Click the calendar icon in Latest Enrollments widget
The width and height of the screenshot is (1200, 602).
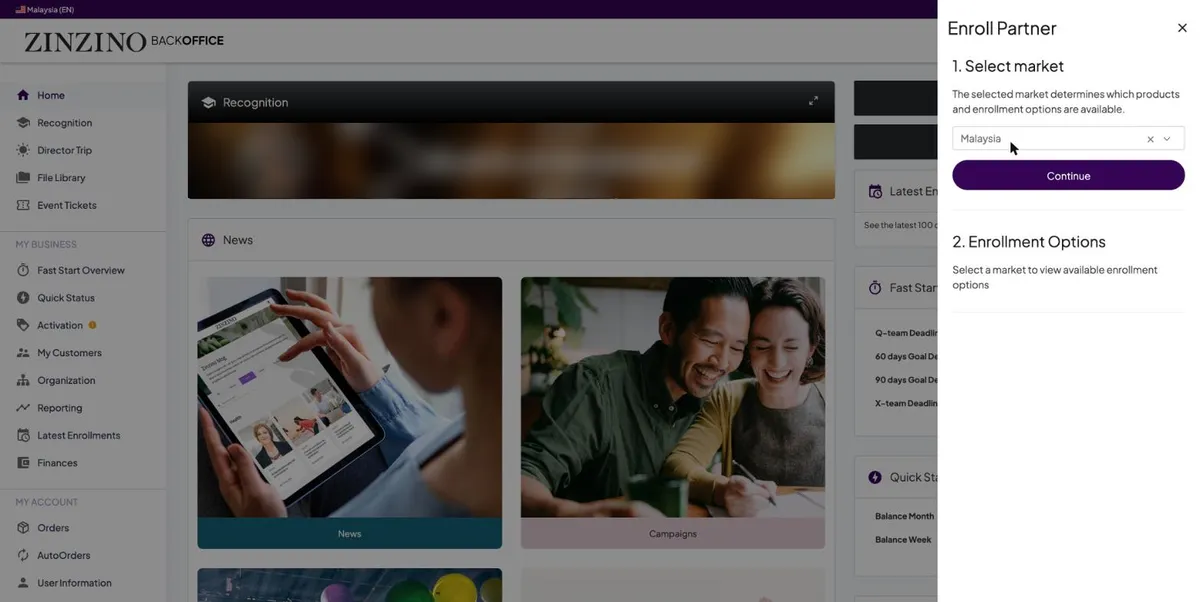tap(875, 191)
